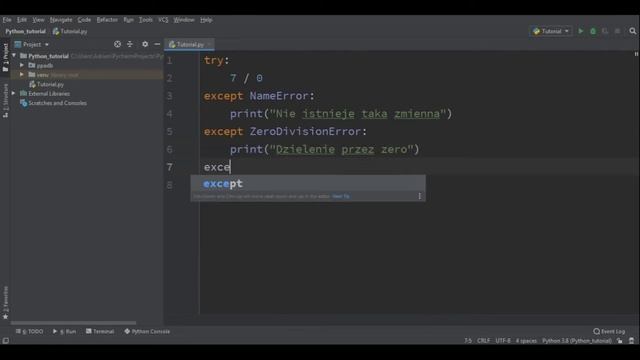Start debugging with the green bug icon
640x360 pixels.
point(593,31)
